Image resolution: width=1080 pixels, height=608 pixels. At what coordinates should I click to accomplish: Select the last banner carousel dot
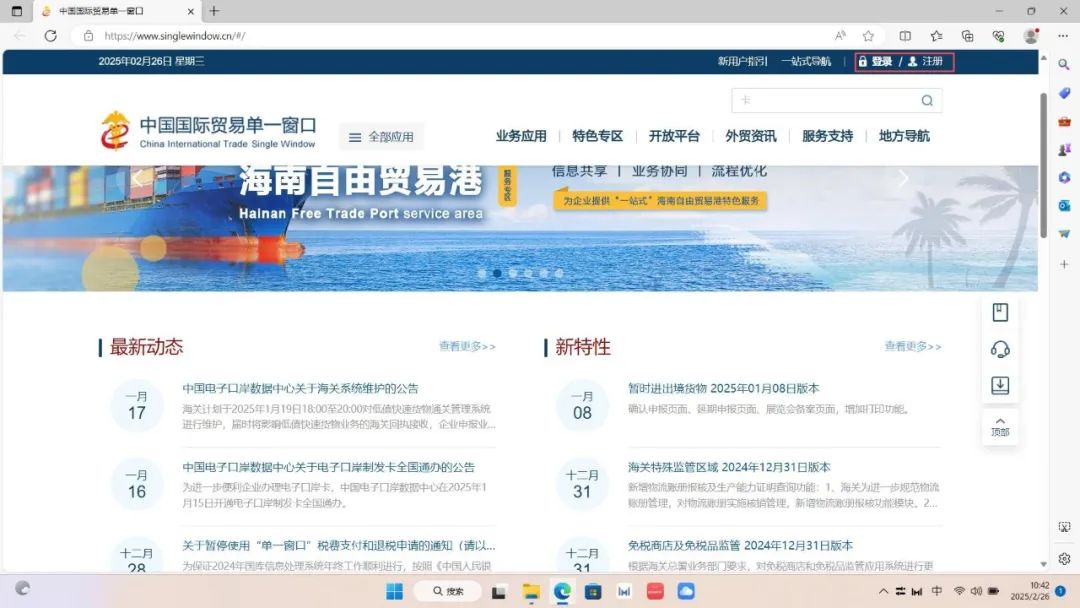coord(559,273)
